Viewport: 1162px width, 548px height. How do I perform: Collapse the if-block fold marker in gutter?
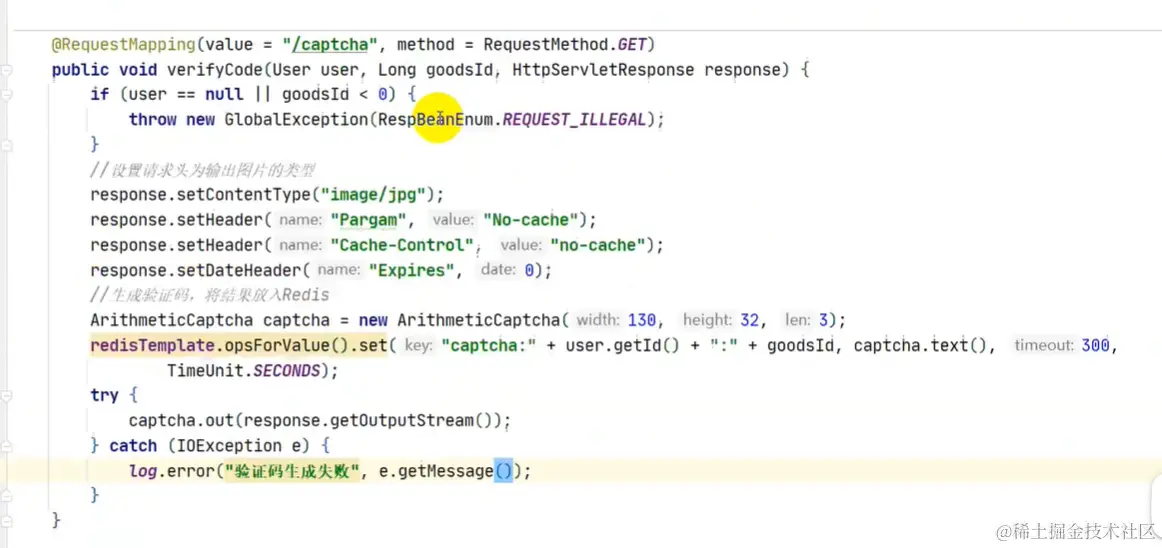coord(7,96)
